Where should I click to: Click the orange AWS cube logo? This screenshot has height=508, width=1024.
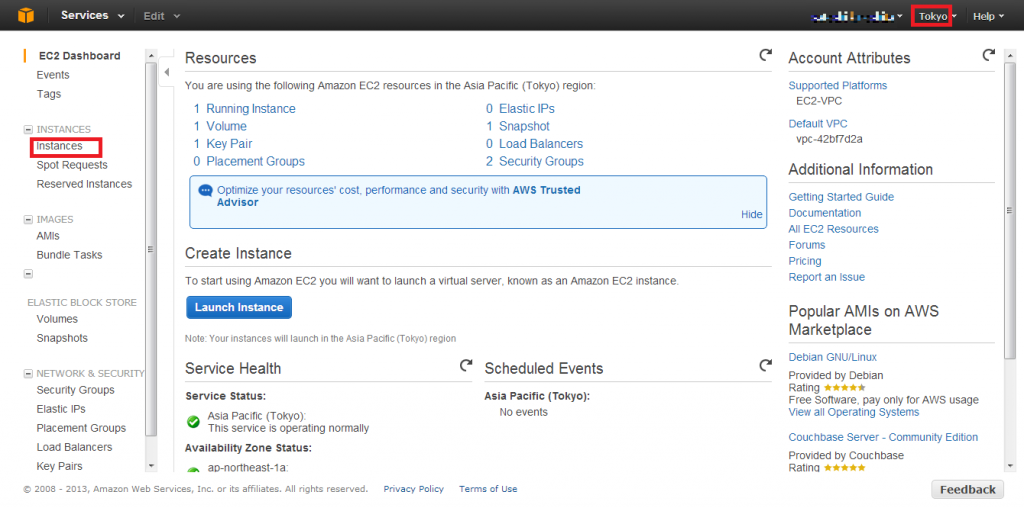25,15
